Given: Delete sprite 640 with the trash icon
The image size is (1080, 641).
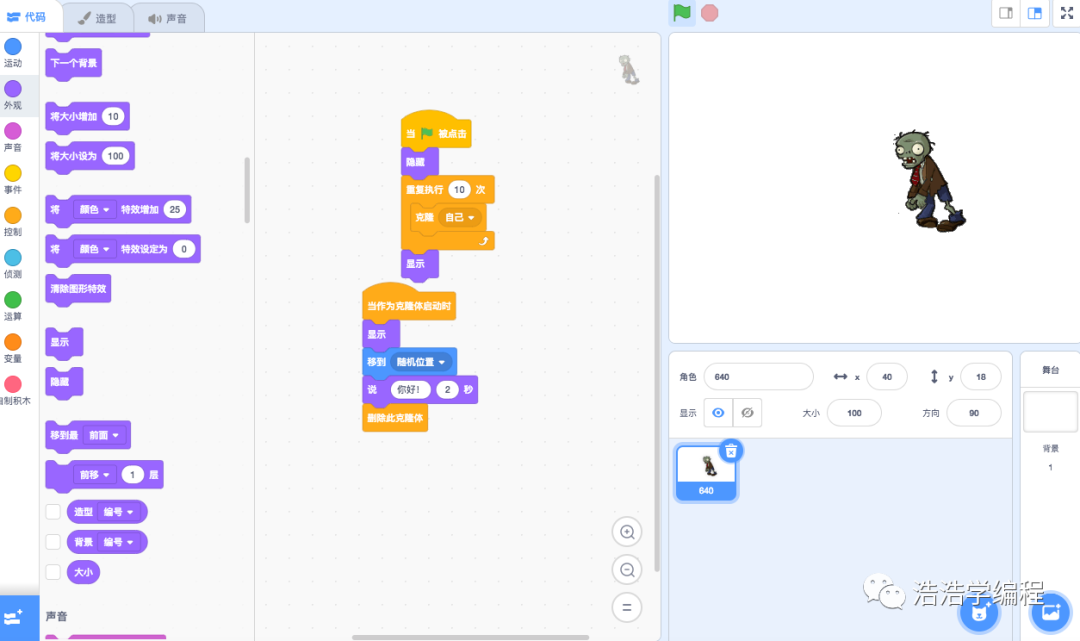Looking at the screenshot, I should pos(731,451).
